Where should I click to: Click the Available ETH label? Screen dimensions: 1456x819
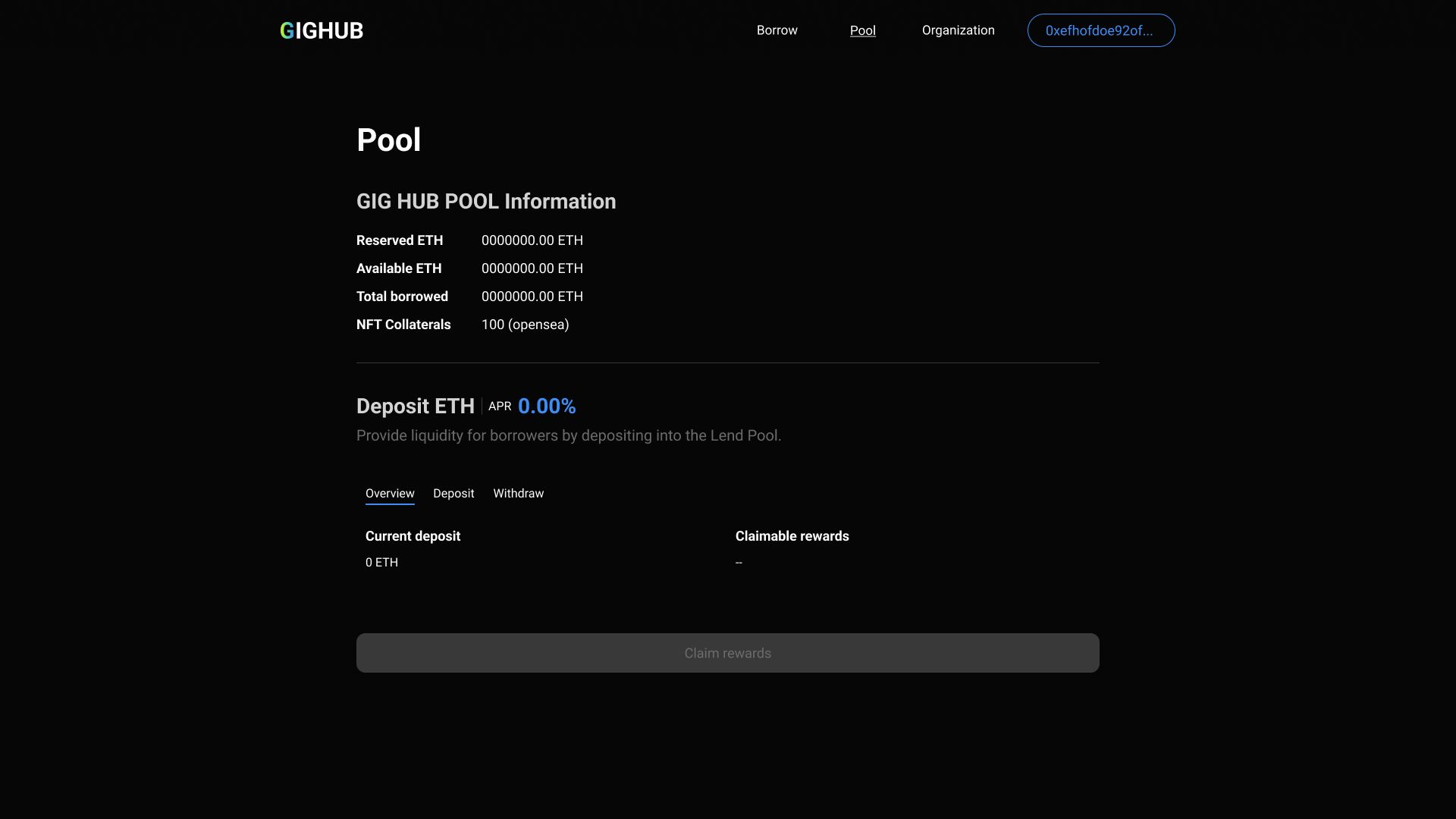coord(399,268)
